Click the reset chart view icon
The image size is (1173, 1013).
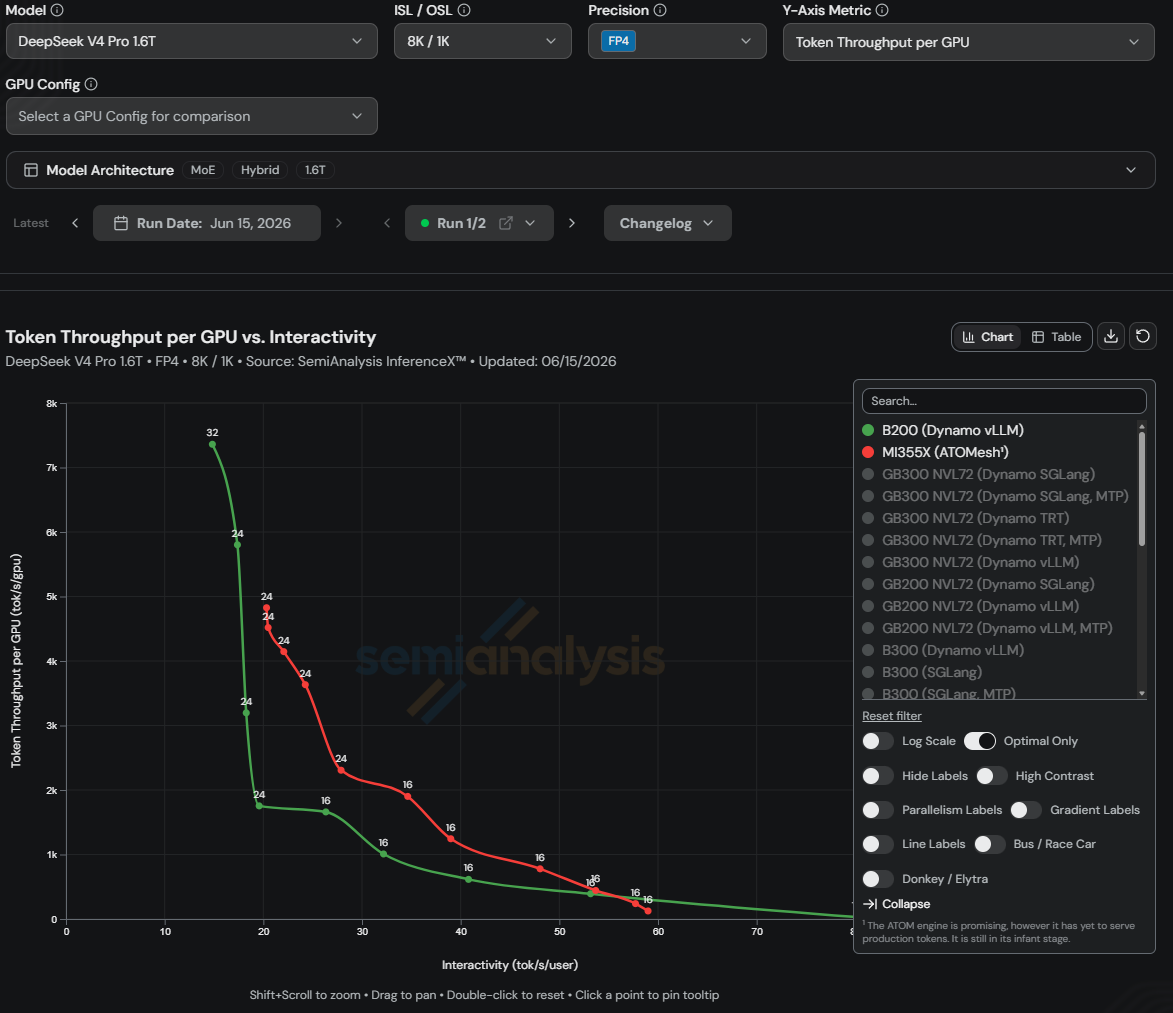(x=1143, y=337)
